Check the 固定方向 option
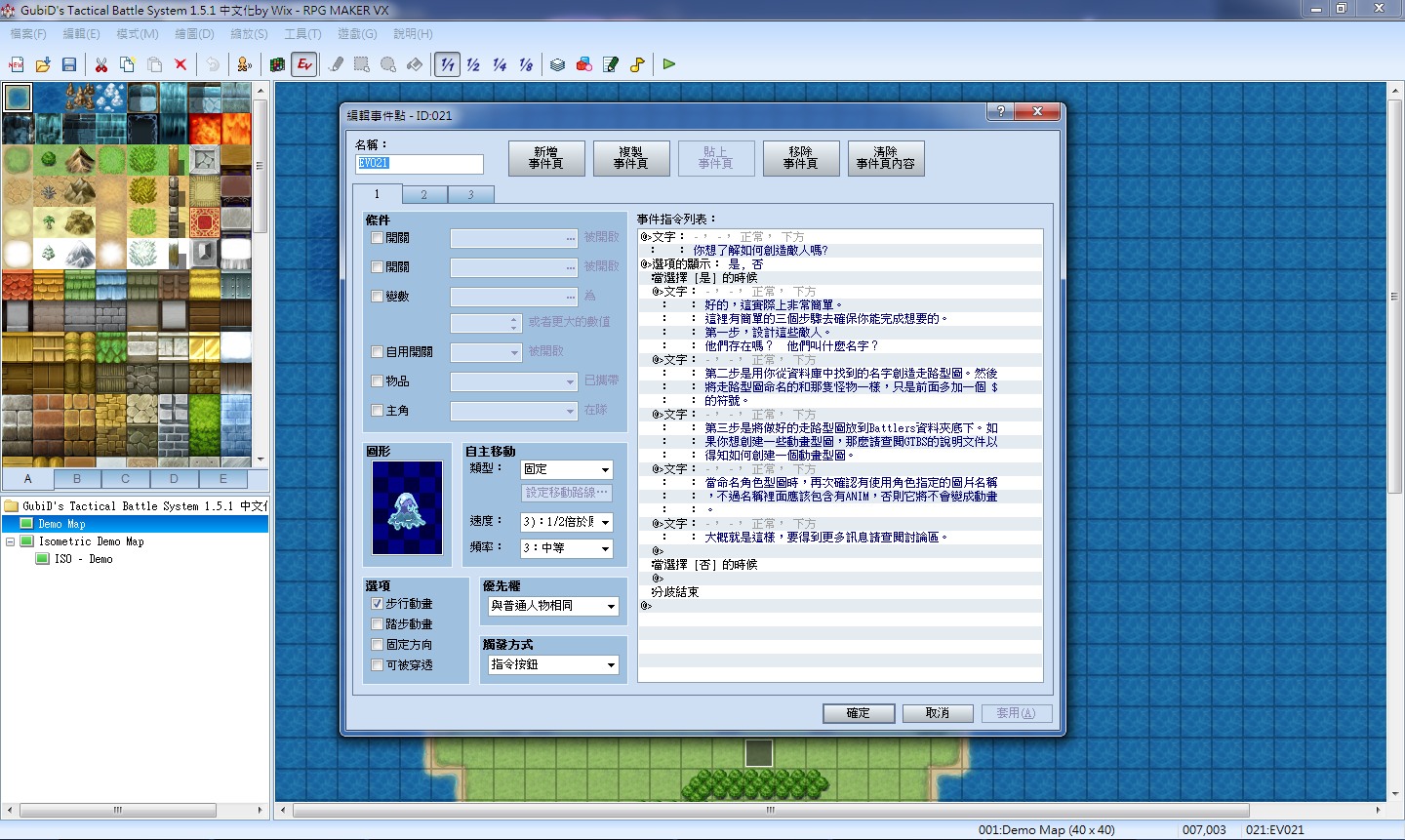Screen dimensions: 1405x840 click(x=377, y=645)
